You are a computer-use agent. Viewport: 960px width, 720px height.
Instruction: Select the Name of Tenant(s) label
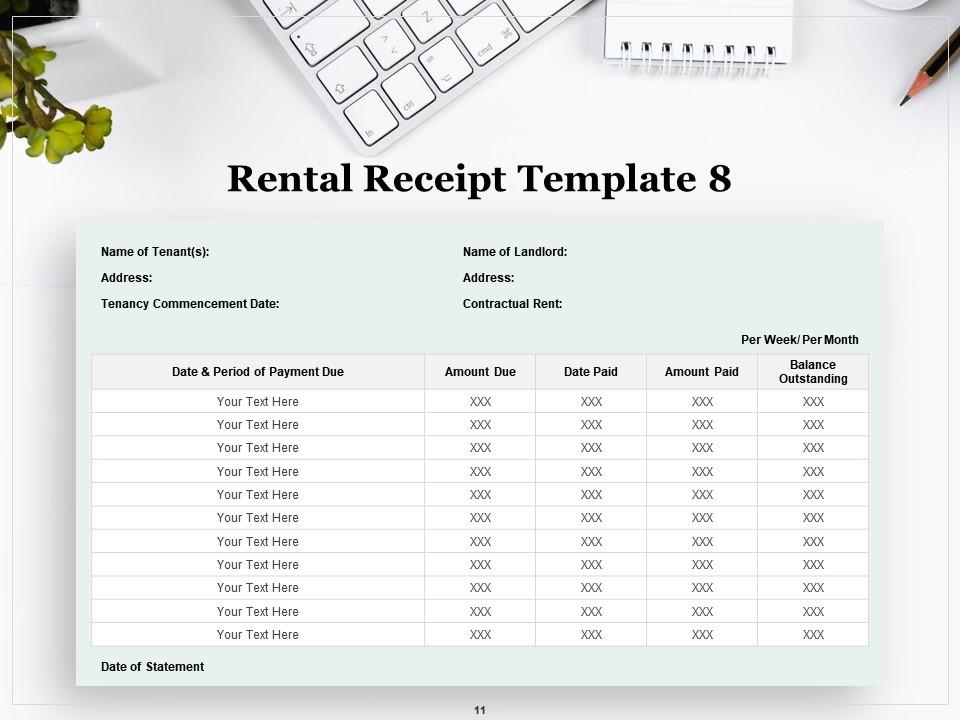pos(155,252)
